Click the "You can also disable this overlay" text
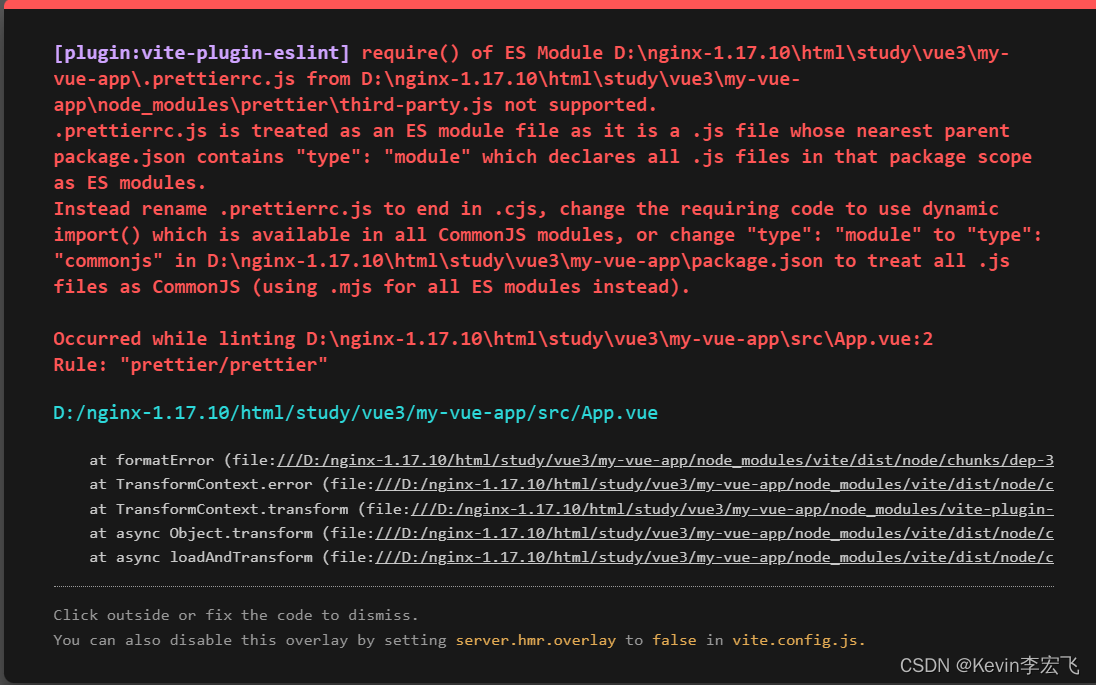 tap(250, 640)
